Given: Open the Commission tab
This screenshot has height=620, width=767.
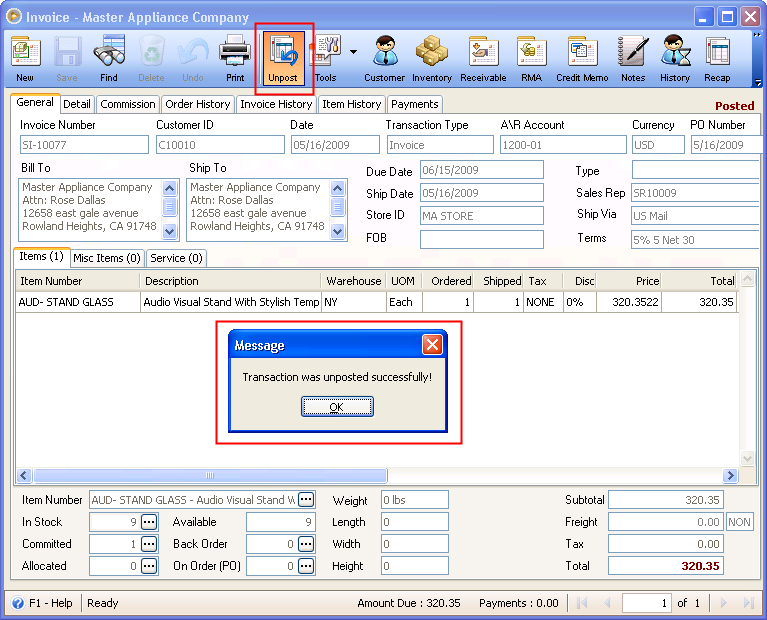Looking at the screenshot, I should pos(128,104).
